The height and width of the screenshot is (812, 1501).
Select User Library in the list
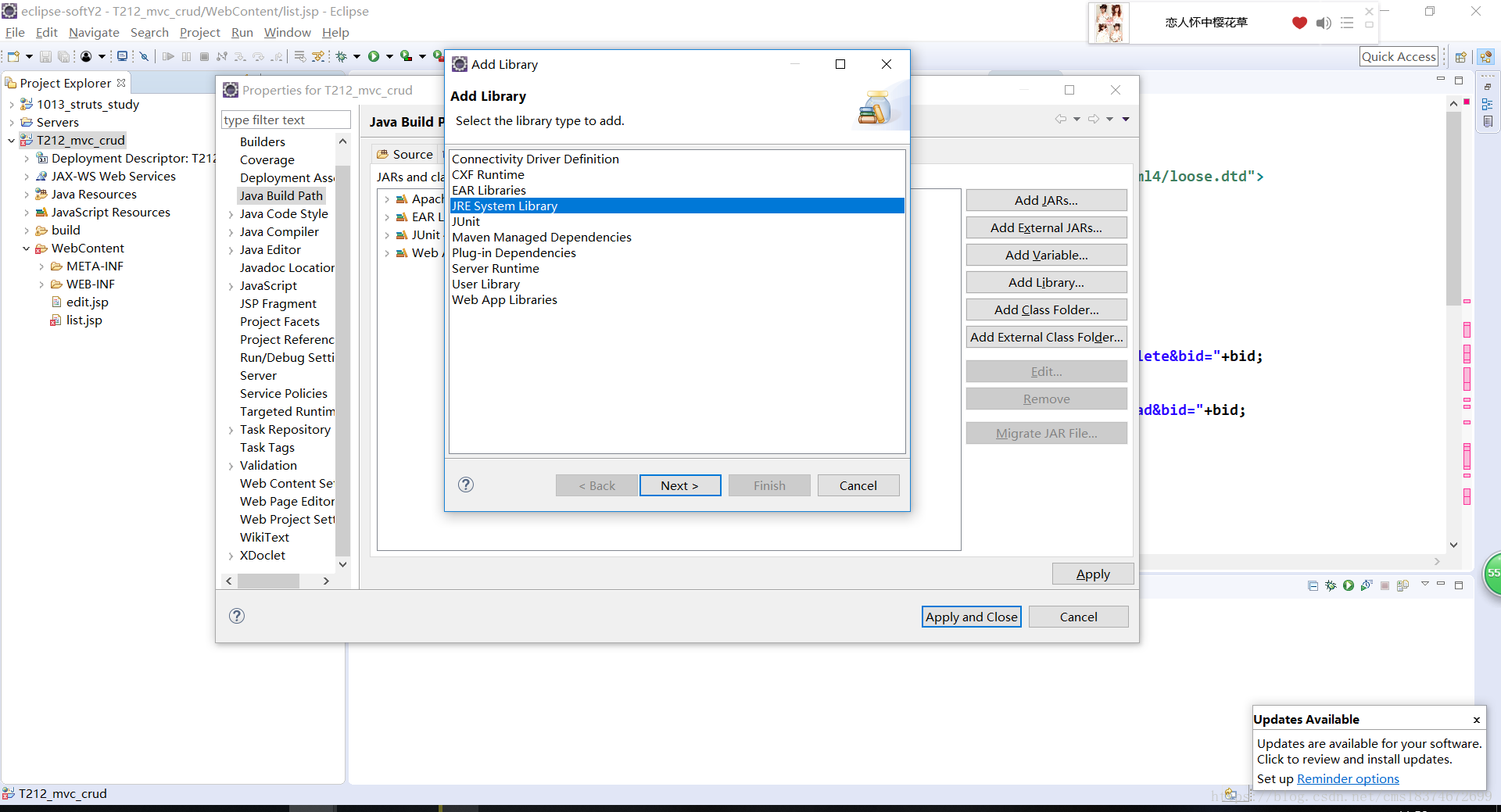coord(677,284)
